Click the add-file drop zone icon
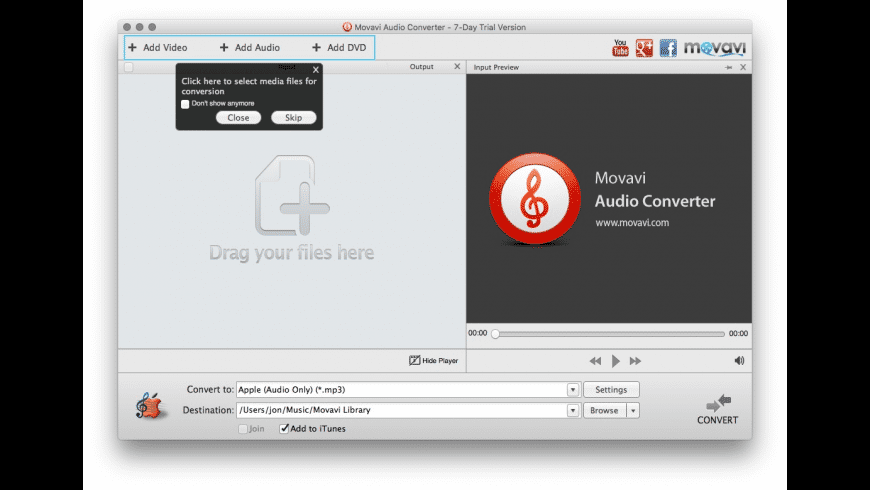 click(292, 195)
